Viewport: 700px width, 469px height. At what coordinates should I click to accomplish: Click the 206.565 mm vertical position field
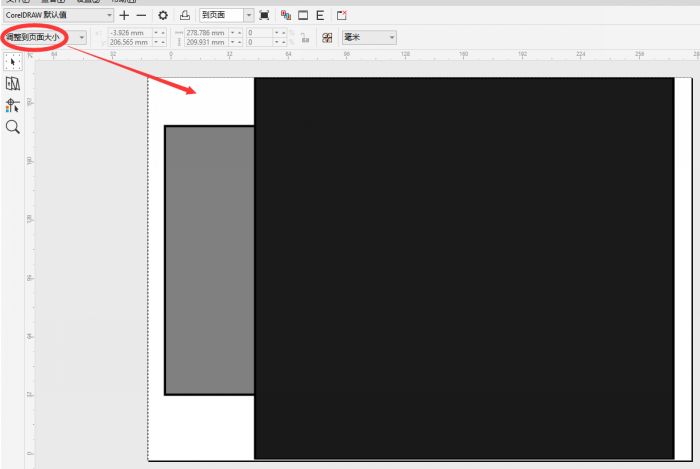click(130, 42)
